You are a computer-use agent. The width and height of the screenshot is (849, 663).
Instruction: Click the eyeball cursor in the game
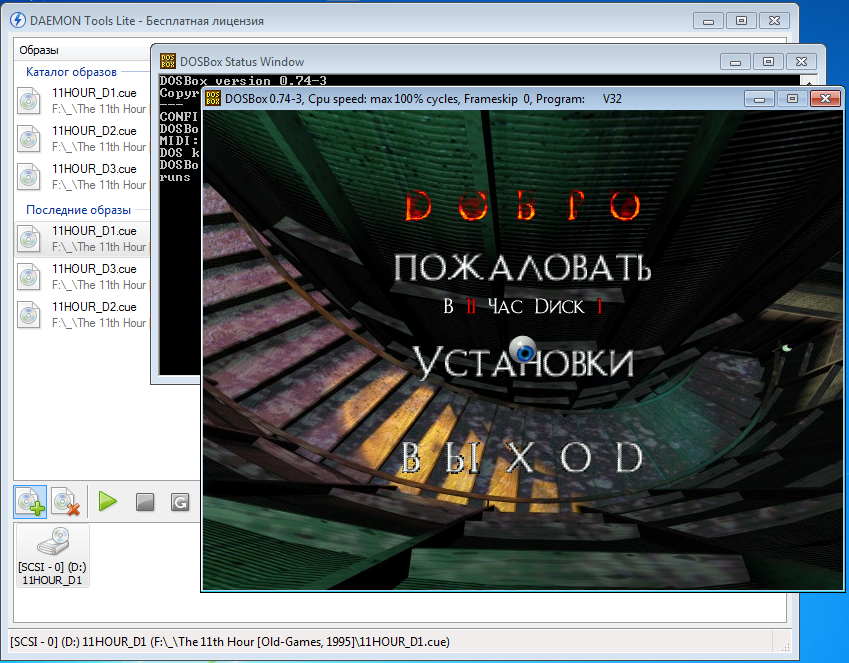[x=523, y=350]
